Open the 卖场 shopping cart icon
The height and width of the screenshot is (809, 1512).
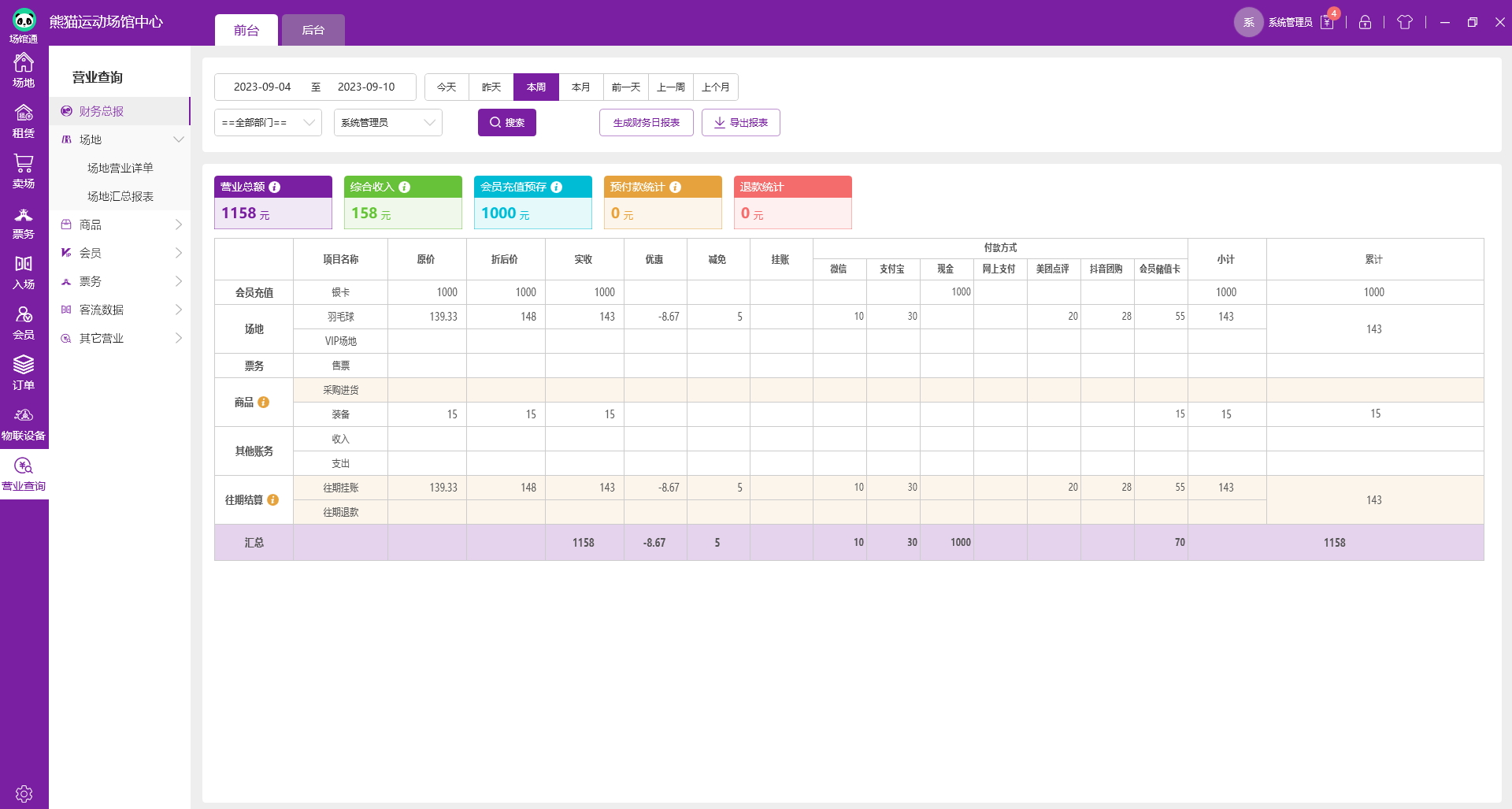pos(24,171)
